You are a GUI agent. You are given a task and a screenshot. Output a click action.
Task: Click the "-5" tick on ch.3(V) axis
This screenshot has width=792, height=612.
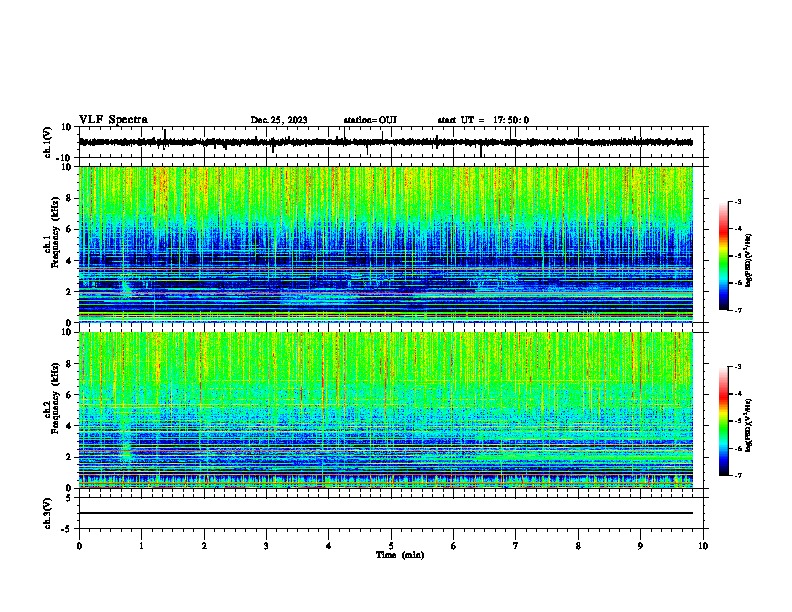(68, 529)
